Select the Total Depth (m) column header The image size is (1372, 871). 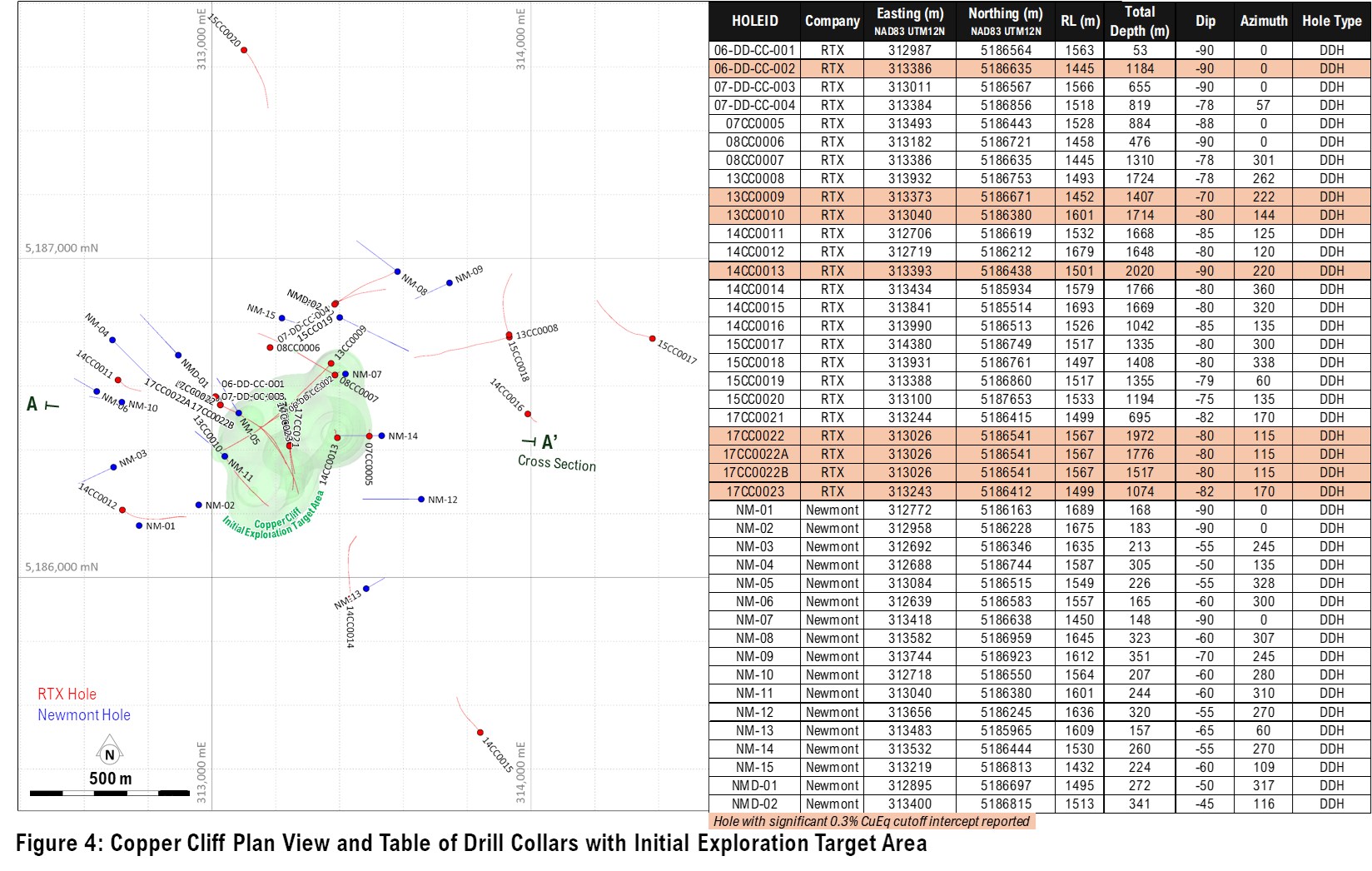(1139, 22)
